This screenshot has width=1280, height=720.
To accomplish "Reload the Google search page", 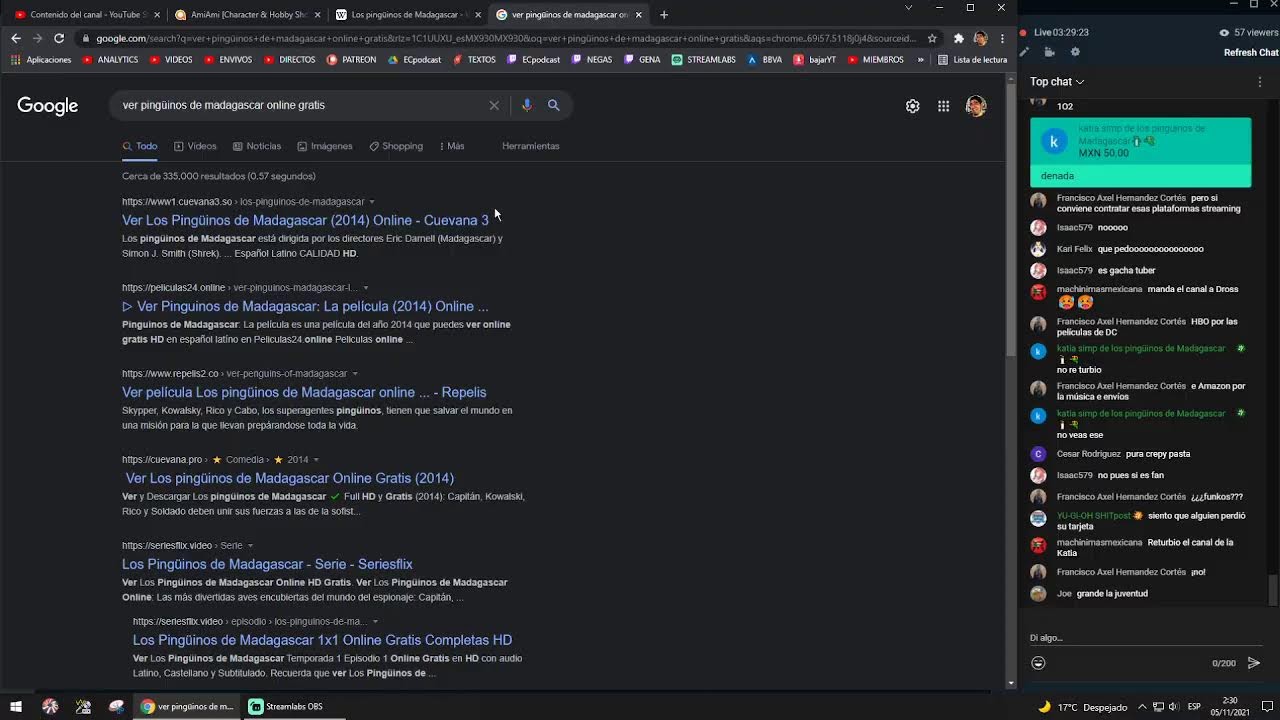I will 59,38.
